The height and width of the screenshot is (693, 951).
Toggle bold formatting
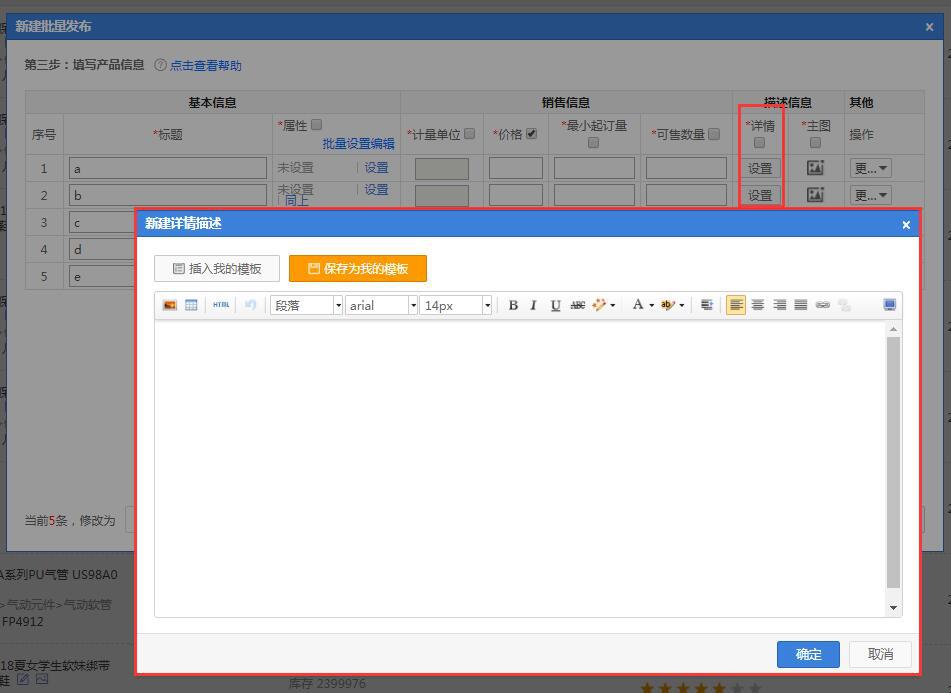(x=513, y=305)
